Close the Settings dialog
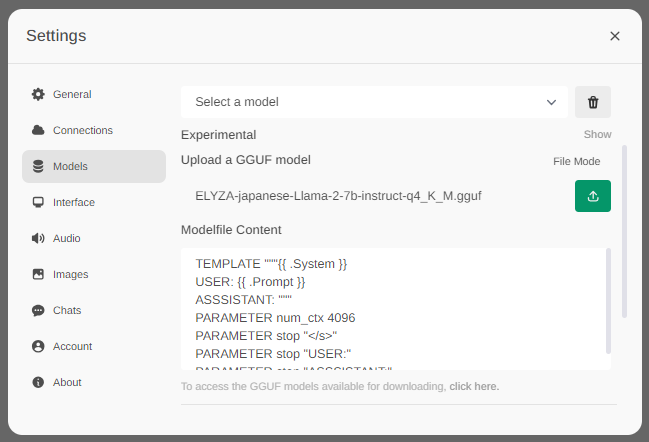The image size is (649, 442). coord(615,36)
